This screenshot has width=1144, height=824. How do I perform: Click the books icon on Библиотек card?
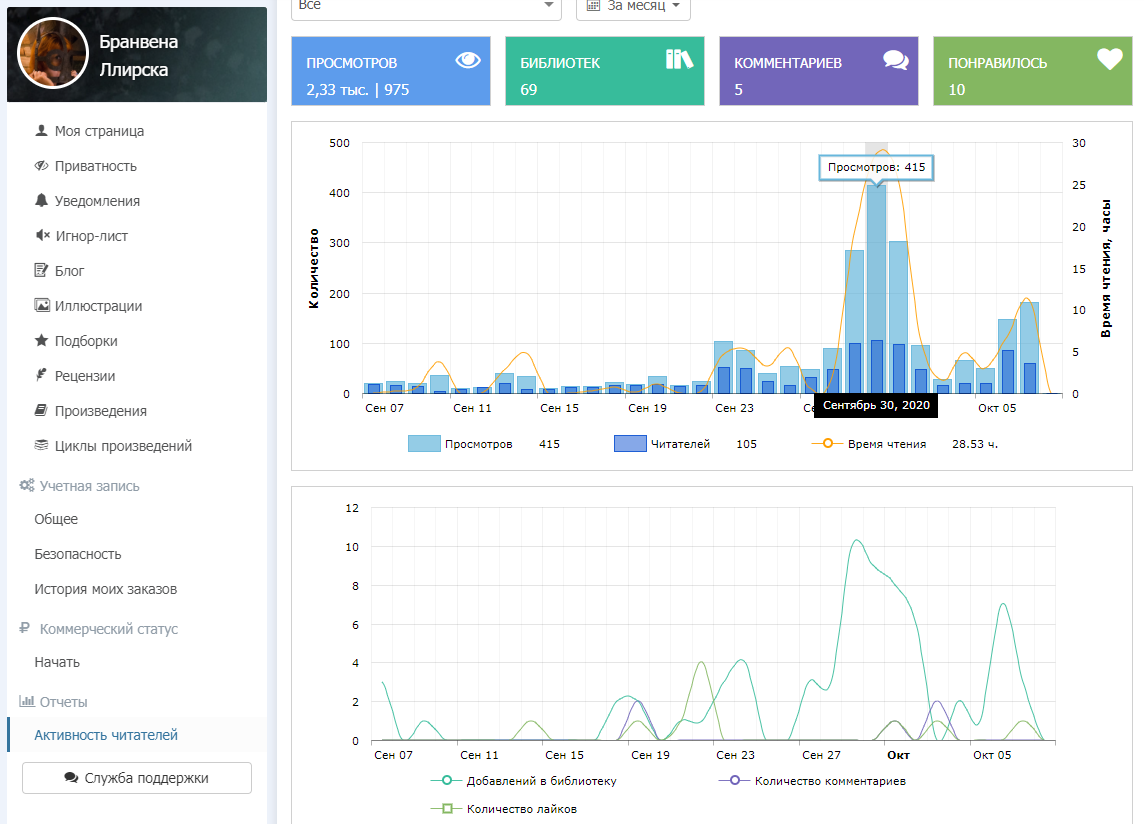coord(679,60)
